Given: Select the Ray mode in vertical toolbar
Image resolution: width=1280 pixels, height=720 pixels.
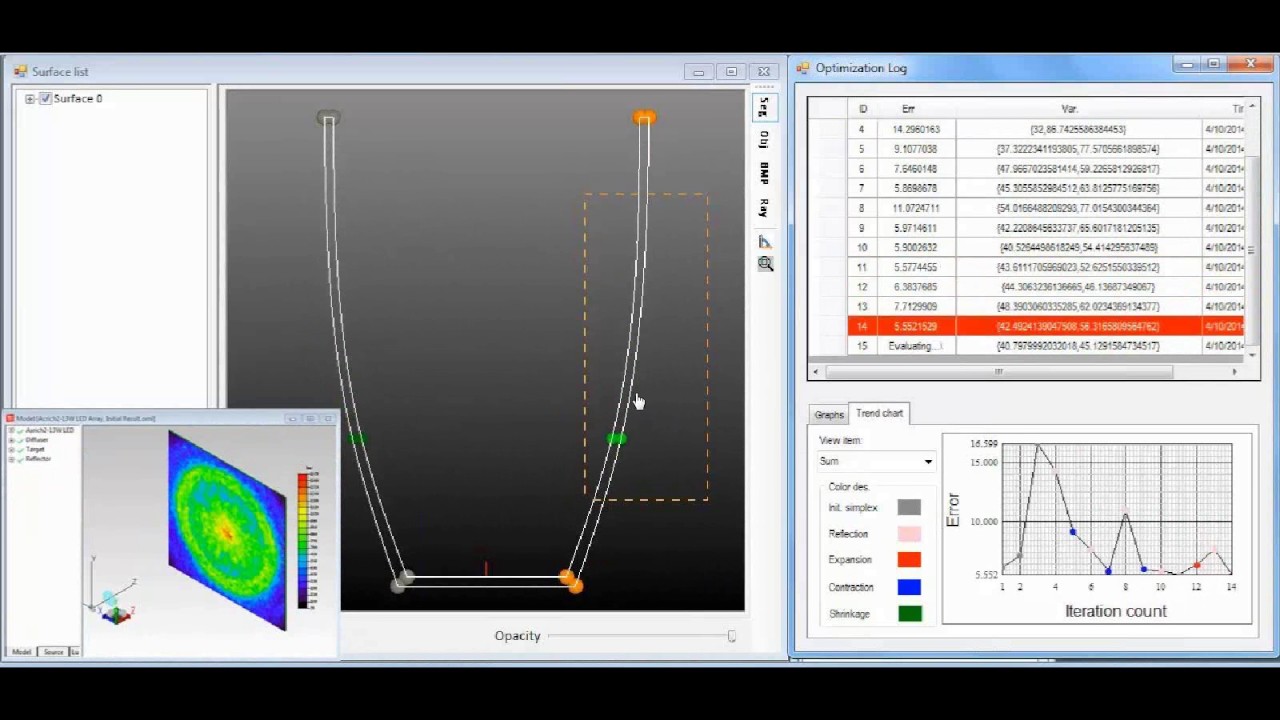Looking at the screenshot, I should pos(765,208).
